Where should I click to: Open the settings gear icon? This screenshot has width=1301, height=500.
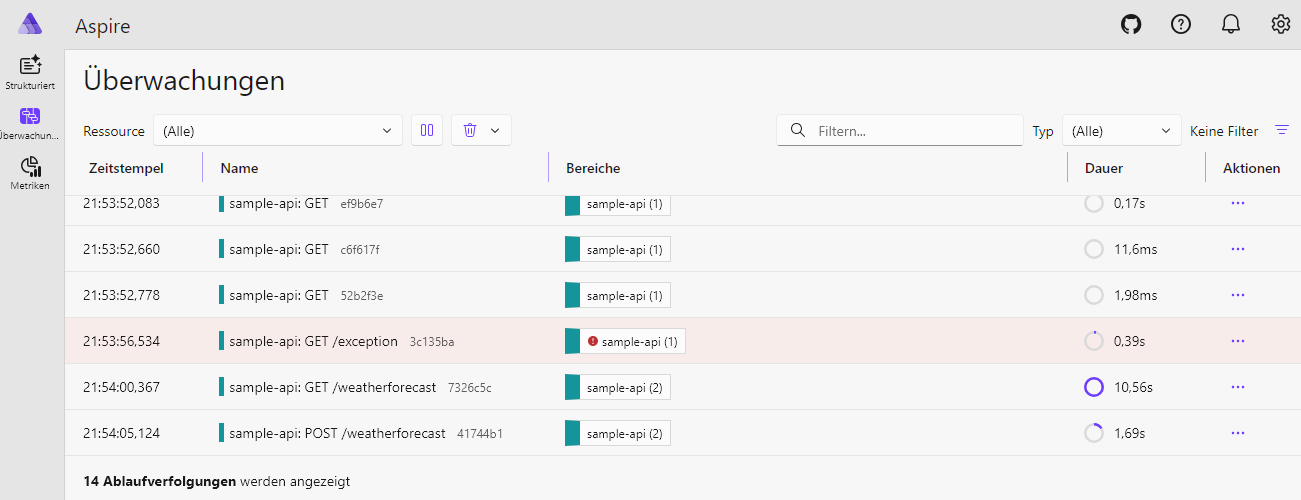tap(1281, 24)
